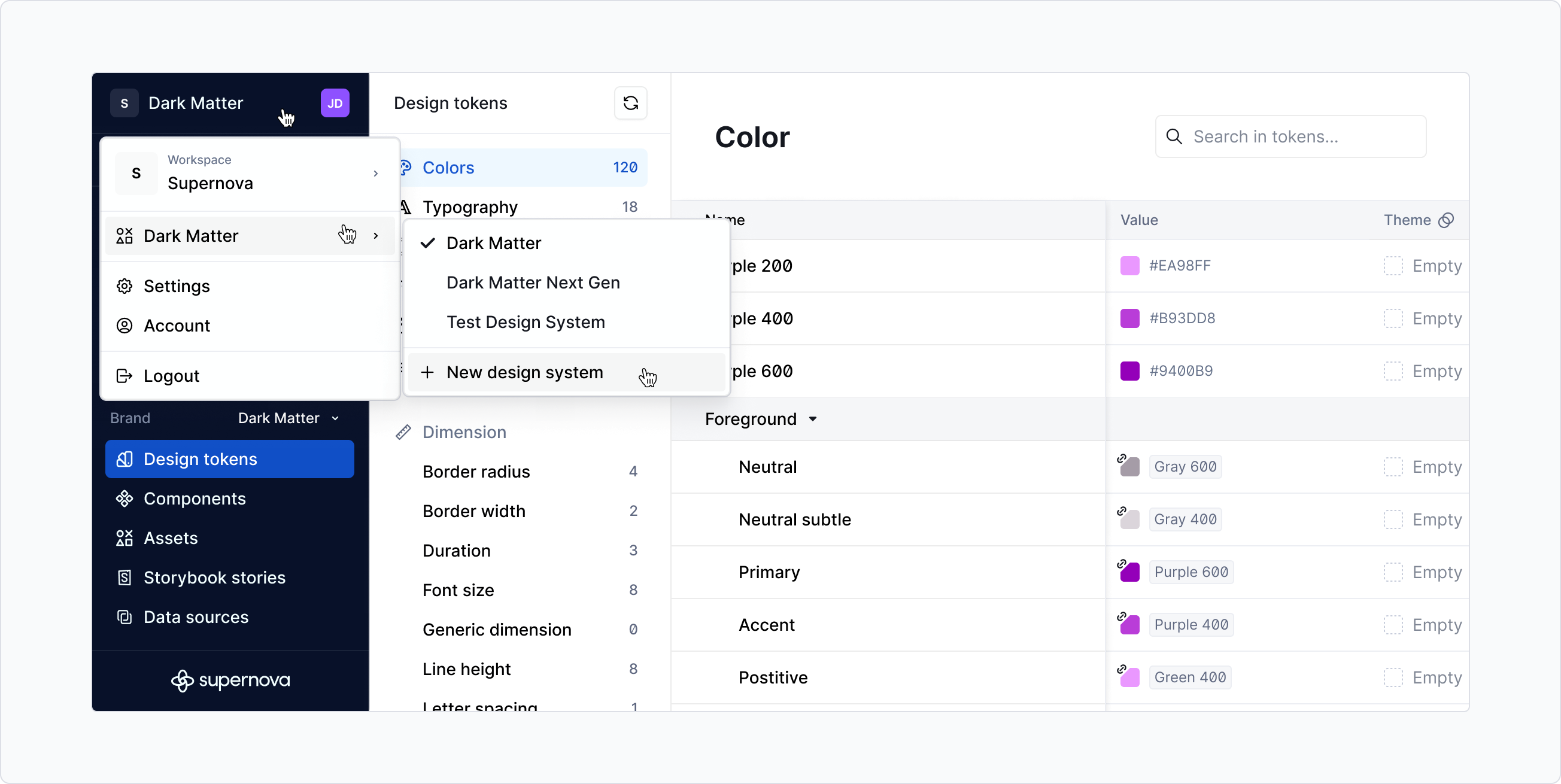Check the Empty box next to #EA98FF
Screen dimensions: 1561x784
tap(1394, 265)
